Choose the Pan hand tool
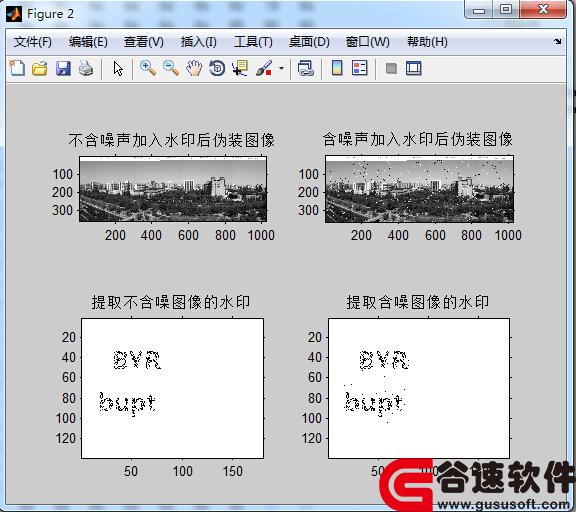Screen dimensions: 576x512 (x=194, y=68)
